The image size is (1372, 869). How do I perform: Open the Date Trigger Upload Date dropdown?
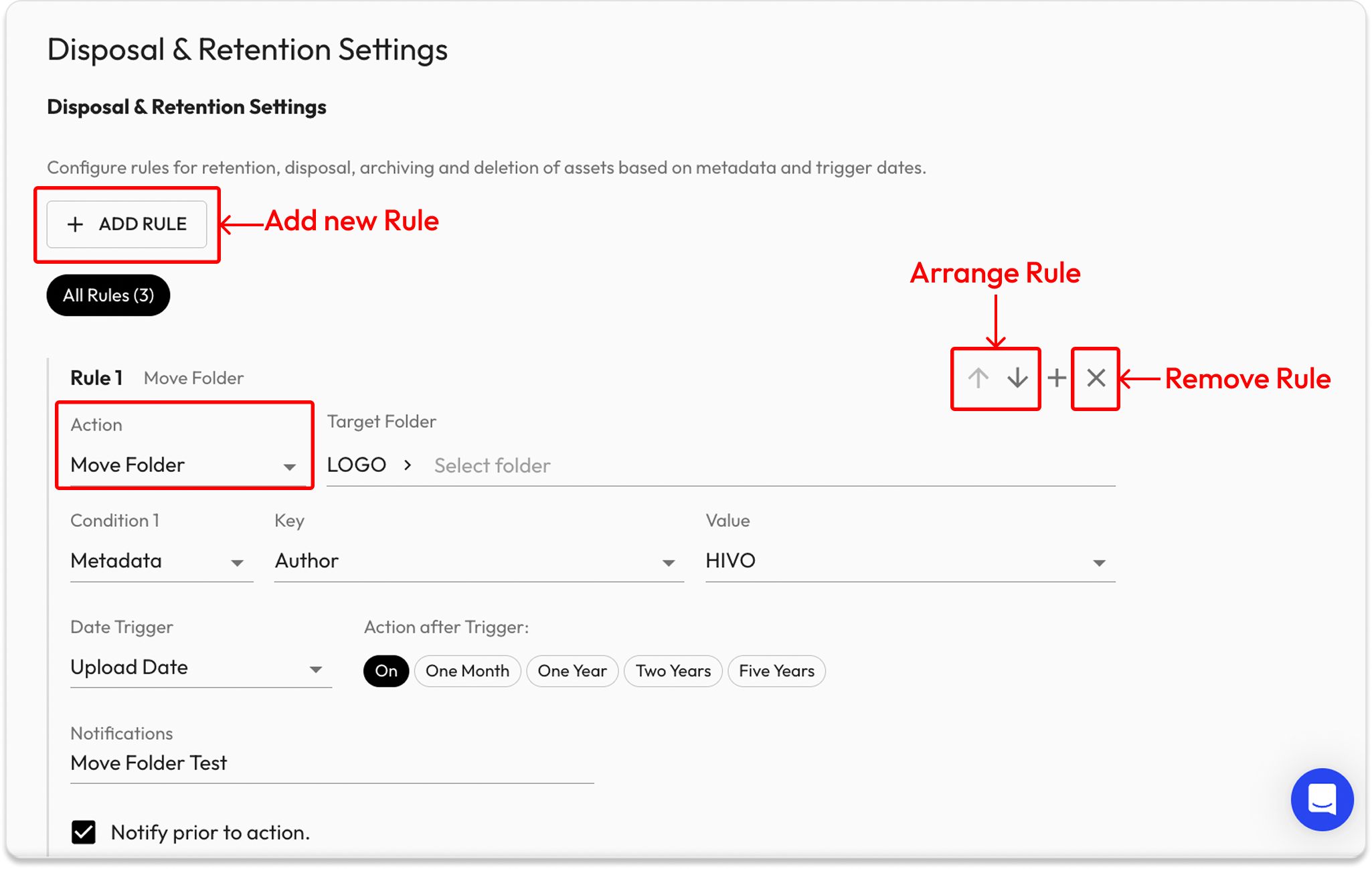click(x=200, y=667)
